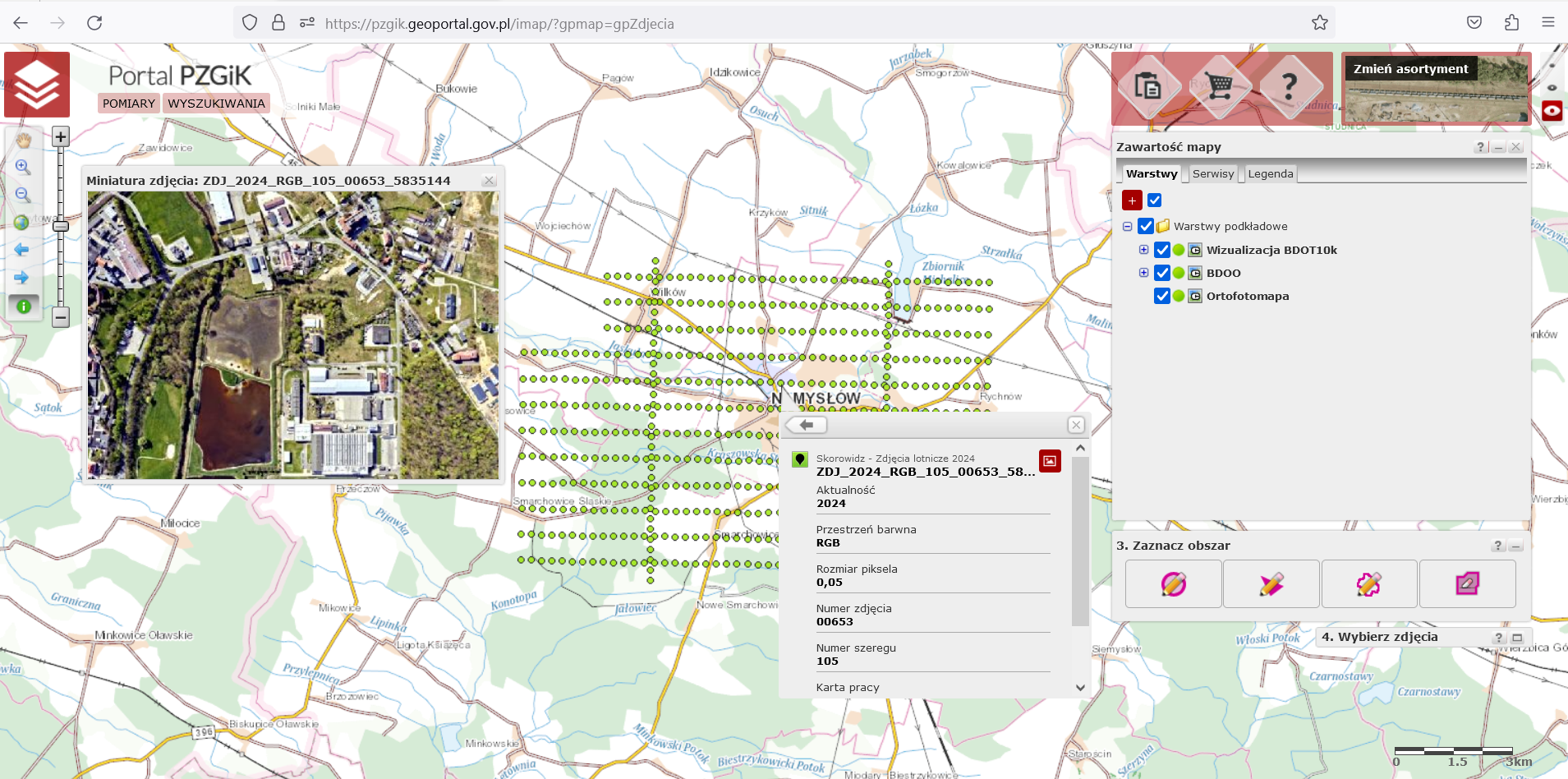The width and height of the screenshot is (1568, 779).
Task: Collapse the Zaznacz obszar panel
Action: [x=1516, y=546]
